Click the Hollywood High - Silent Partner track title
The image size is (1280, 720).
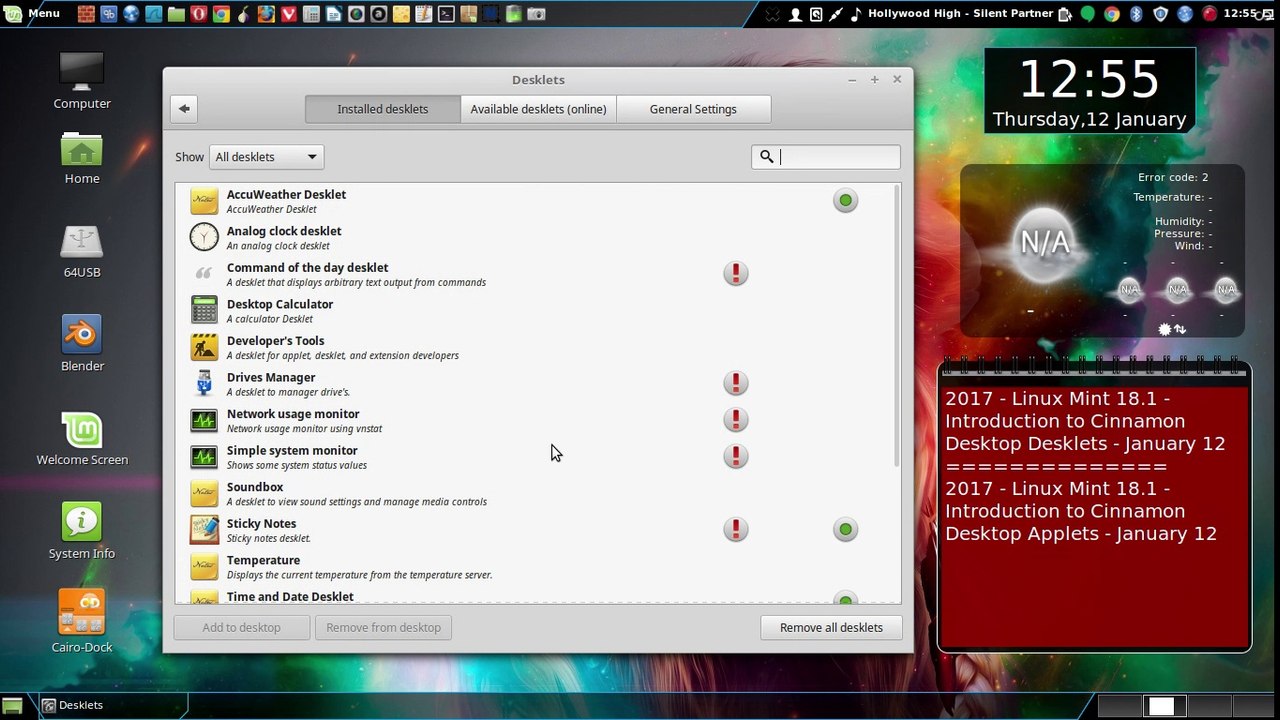click(x=960, y=14)
